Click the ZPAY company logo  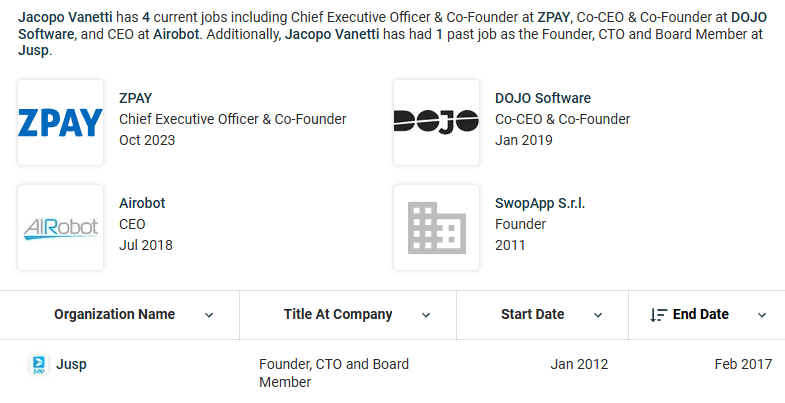61,123
